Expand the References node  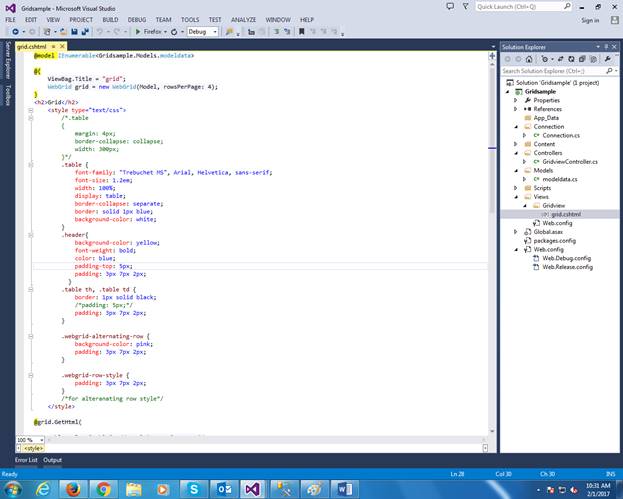click(x=516, y=108)
